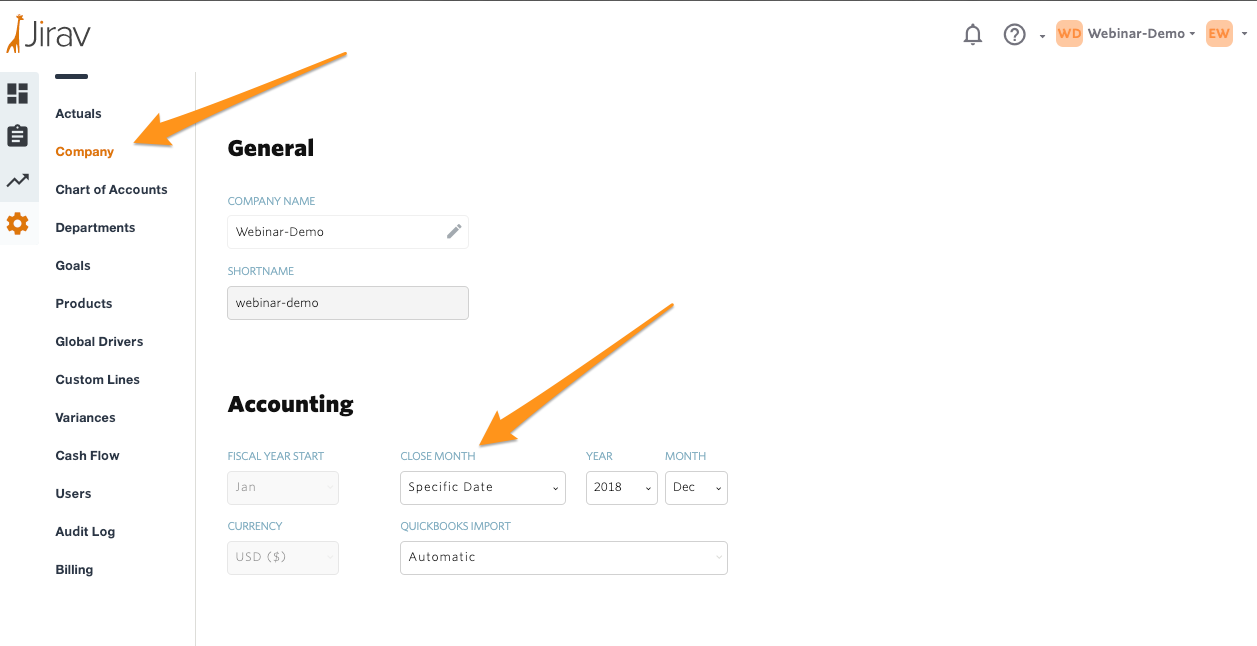Open the clipboard reports icon
The image size is (1257, 646).
(18, 136)
